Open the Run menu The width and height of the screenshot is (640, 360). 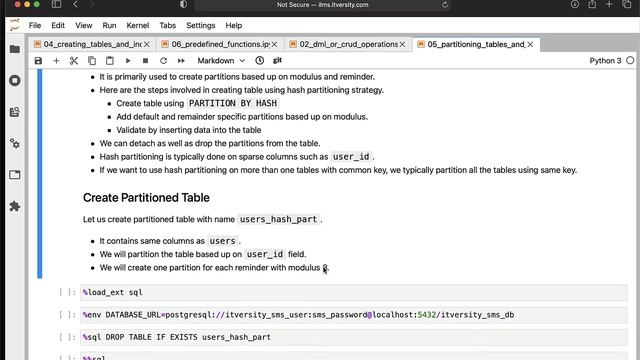point(109,25)
